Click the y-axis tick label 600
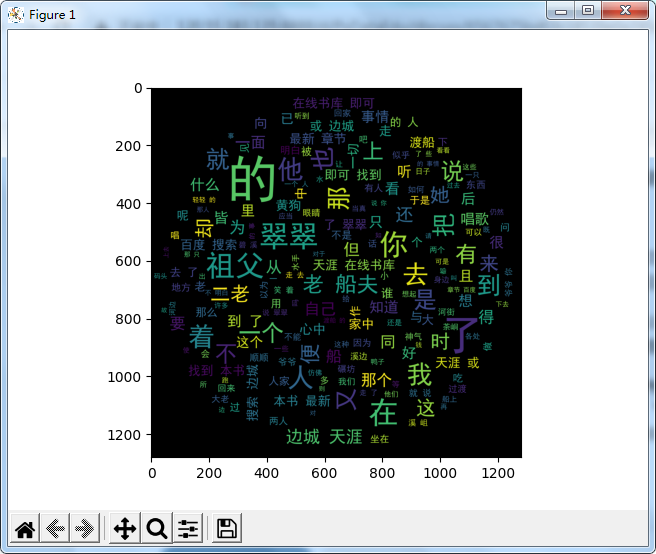The width and height of the screenshot is (656, 554). [x=128, y=262]
